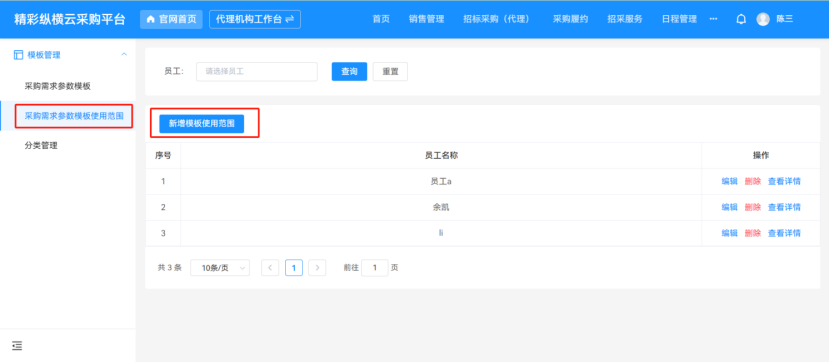Click 查看详情 for 余凯
Viewport: 829px width, 362px height.
point(784,207)
